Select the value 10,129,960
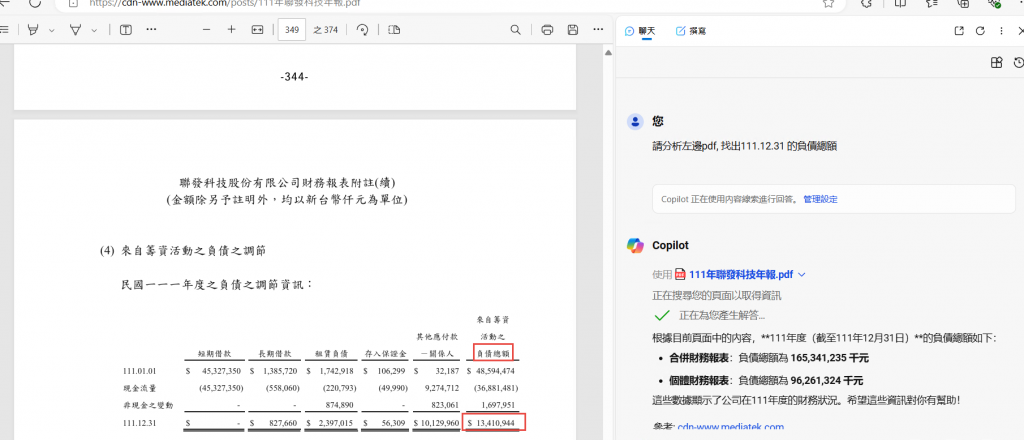Image resolution: width=1024 pixels, height=440 pixels. click(x=441, y=423)
